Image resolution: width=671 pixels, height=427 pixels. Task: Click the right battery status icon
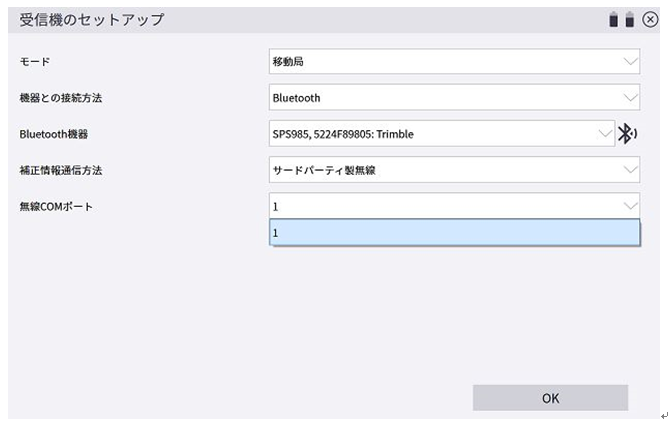pyautogui.click(x=630, y=19)
